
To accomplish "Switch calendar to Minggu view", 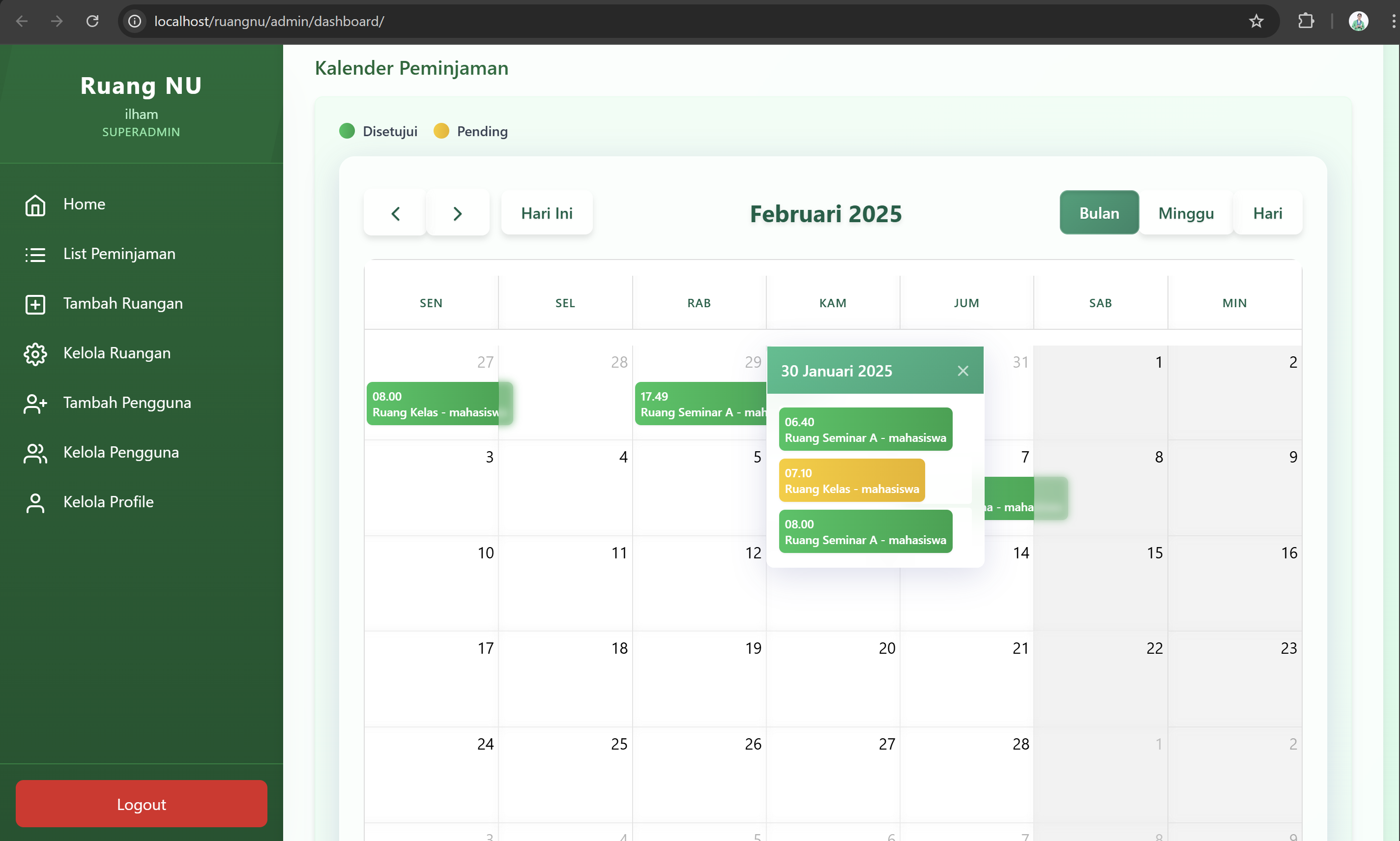I will click(1185, 213).
